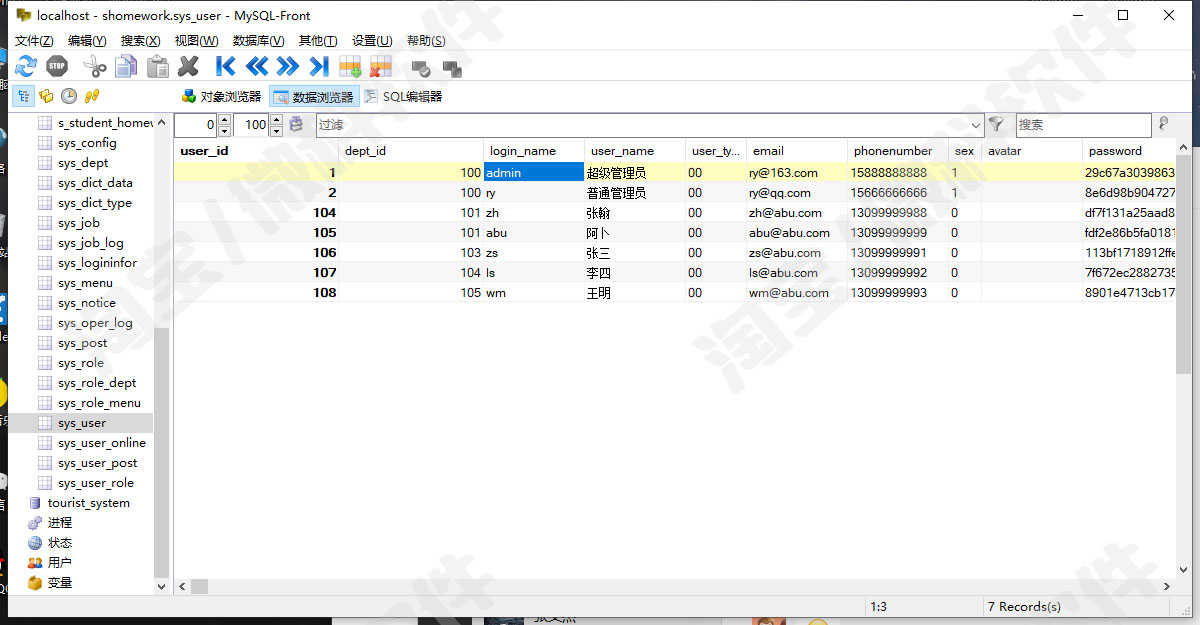Image resolution: width=1200 pixels, height=625 pixels.
Task: Open the 帮助(S) menu
Action: [x=426, y=40]
